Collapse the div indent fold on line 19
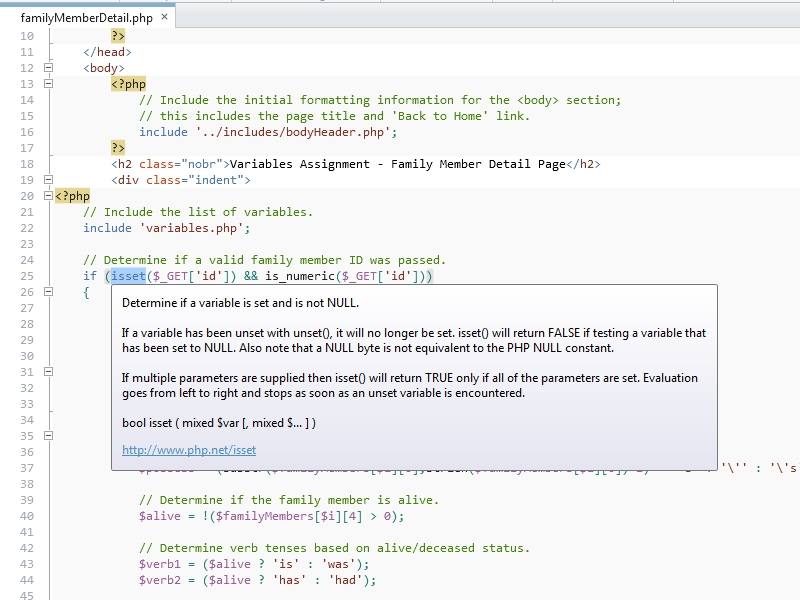800x600 pixels. [x=47, y=180]
